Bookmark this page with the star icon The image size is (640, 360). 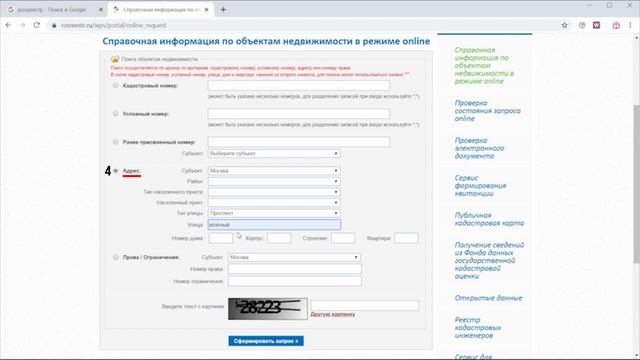[564, 25]
